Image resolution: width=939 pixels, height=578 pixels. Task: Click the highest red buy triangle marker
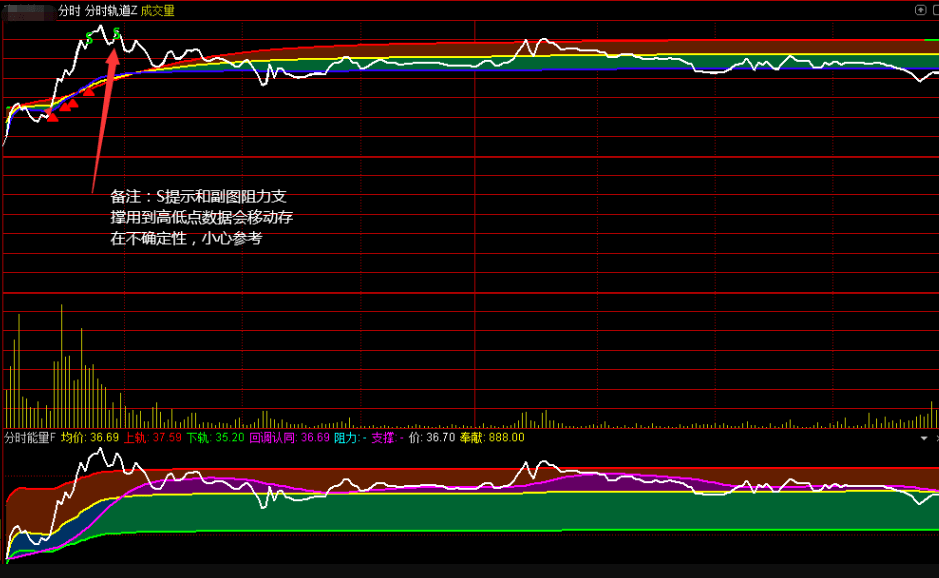tap(88, 92)
